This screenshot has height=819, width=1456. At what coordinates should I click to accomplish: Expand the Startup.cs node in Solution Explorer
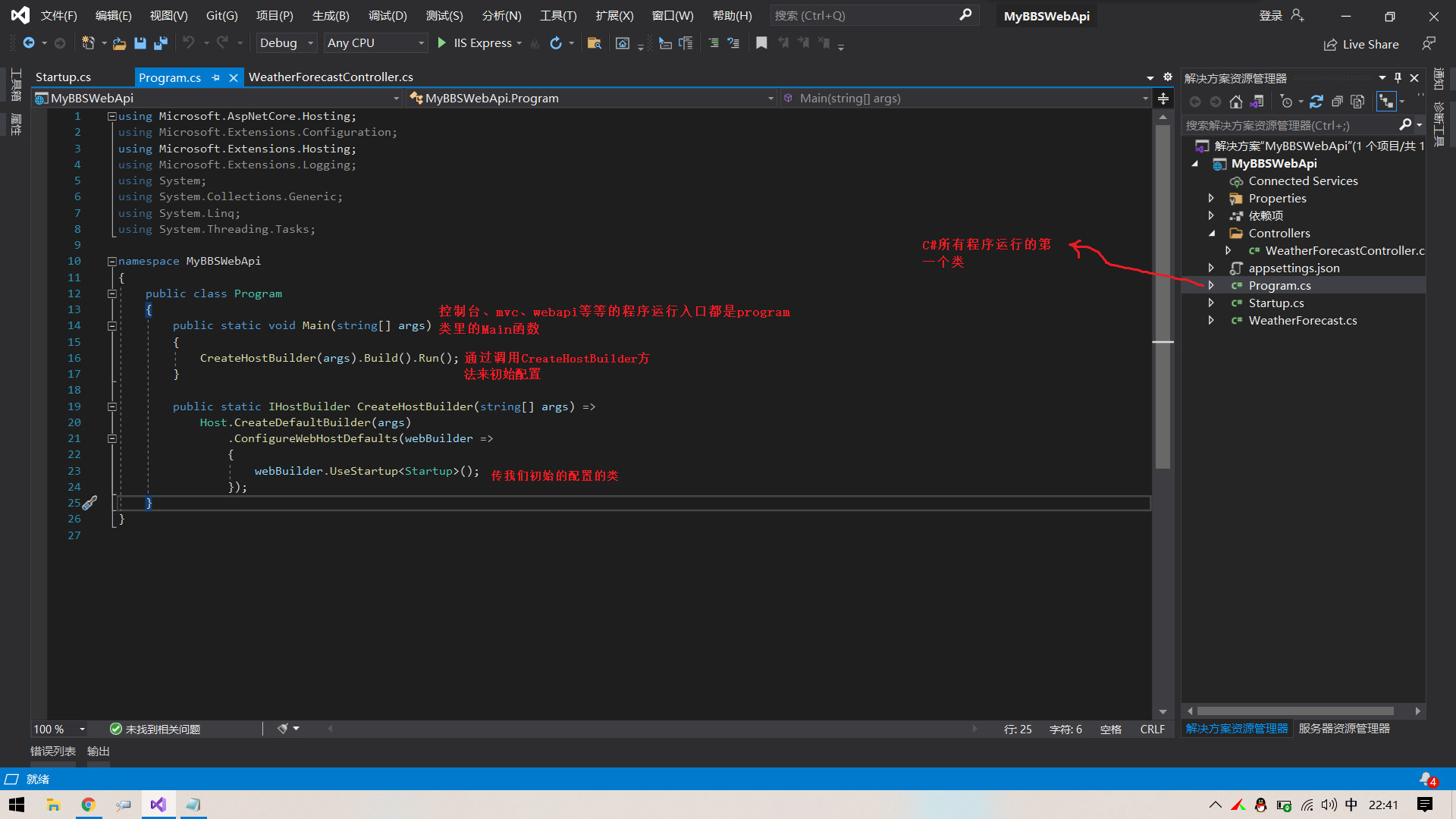click(x=1211, y=303)
